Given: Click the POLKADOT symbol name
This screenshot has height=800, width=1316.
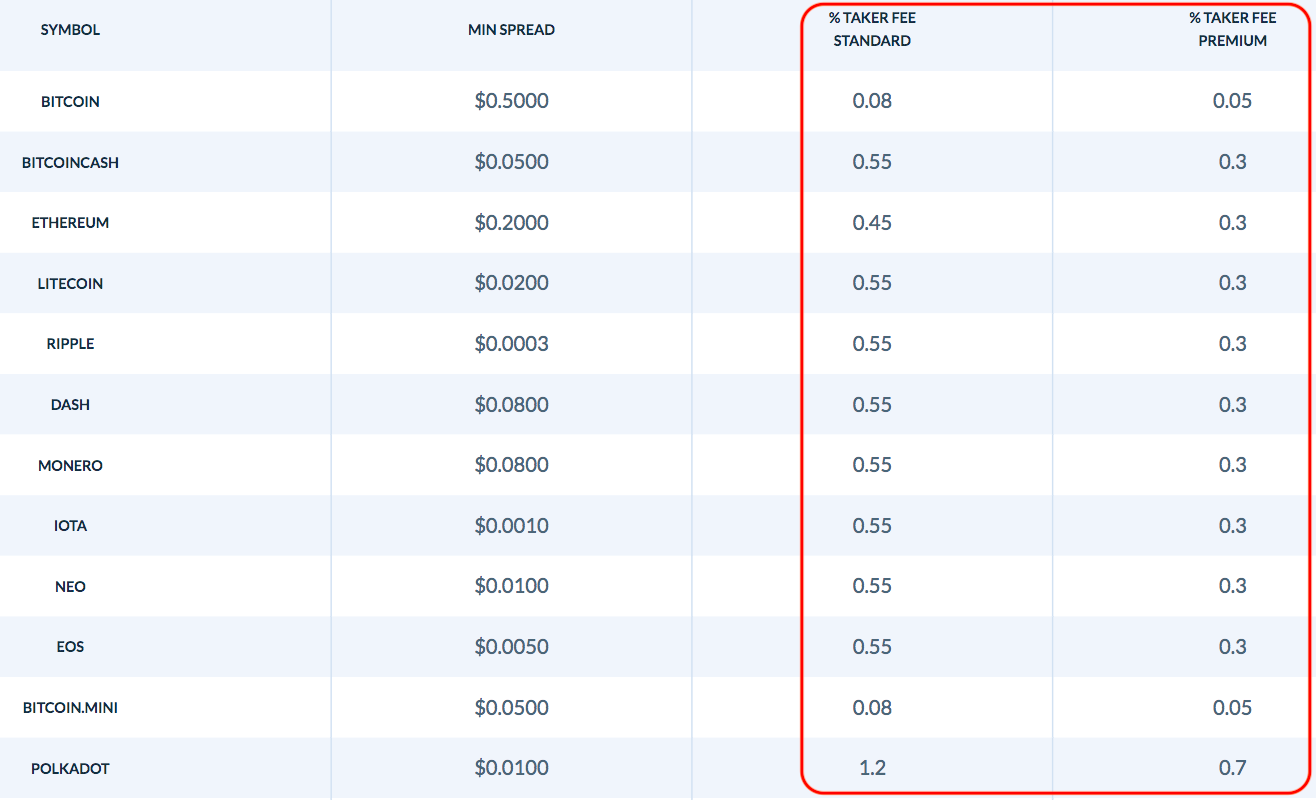Looking at the screenshot, I should coord(70,769).
